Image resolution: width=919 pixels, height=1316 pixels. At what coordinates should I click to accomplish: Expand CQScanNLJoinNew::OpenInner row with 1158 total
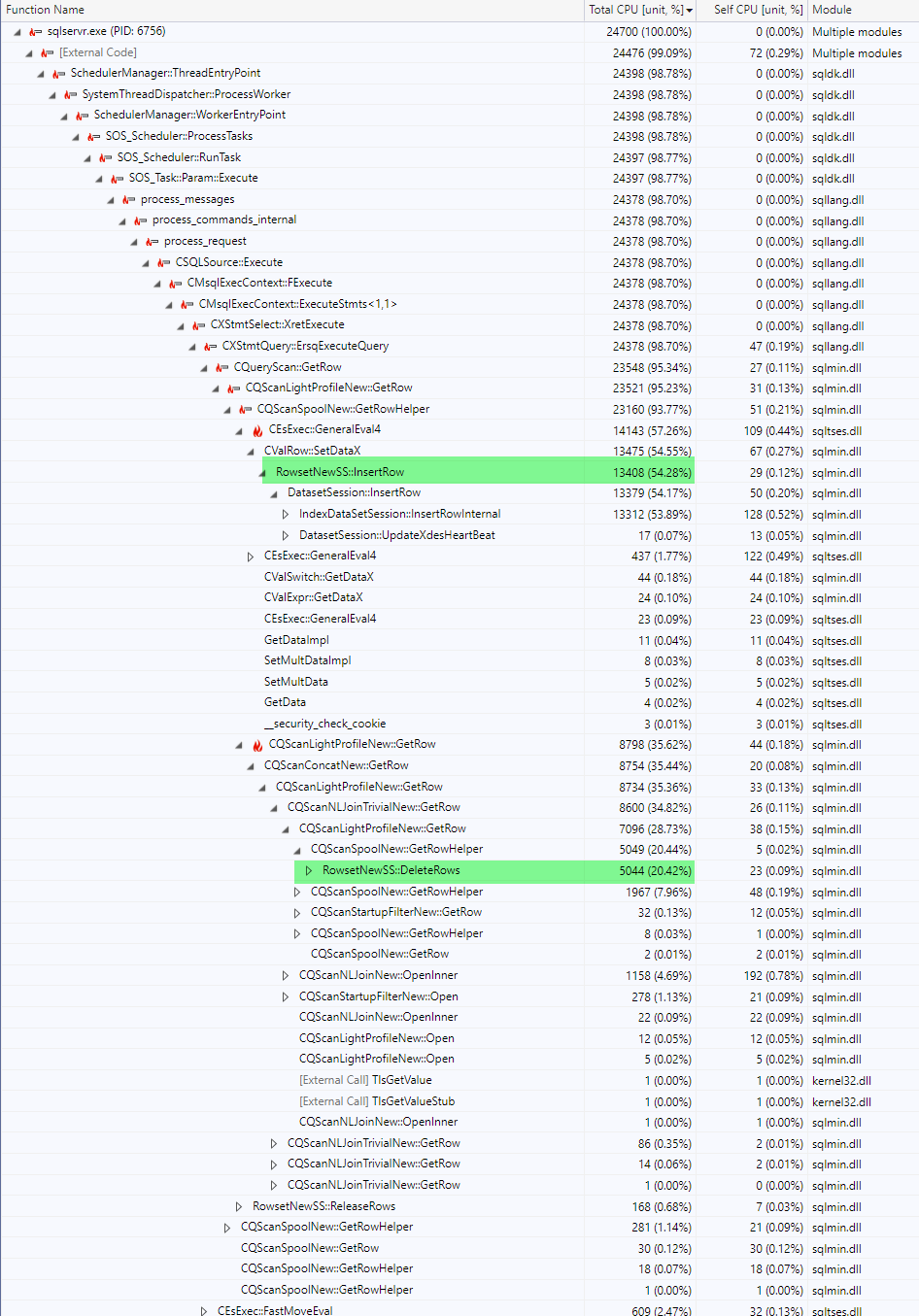[286, 976]
